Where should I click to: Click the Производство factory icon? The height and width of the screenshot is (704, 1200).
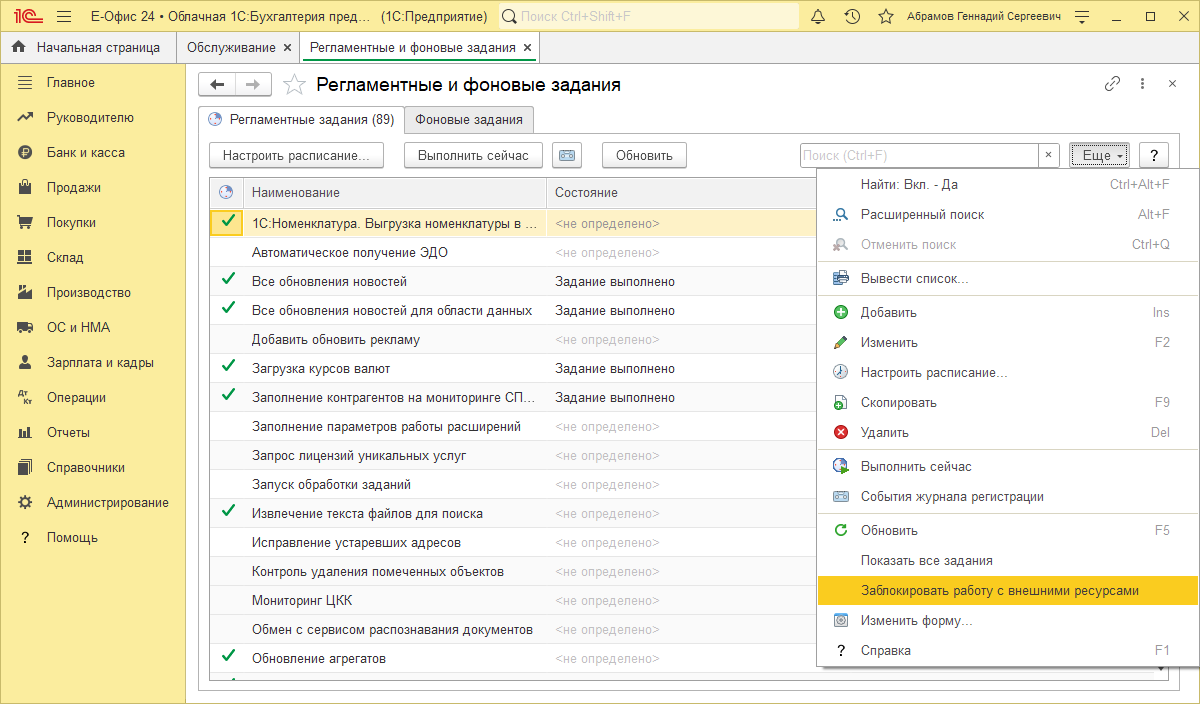pyautogui.click(x=26, y=293)
